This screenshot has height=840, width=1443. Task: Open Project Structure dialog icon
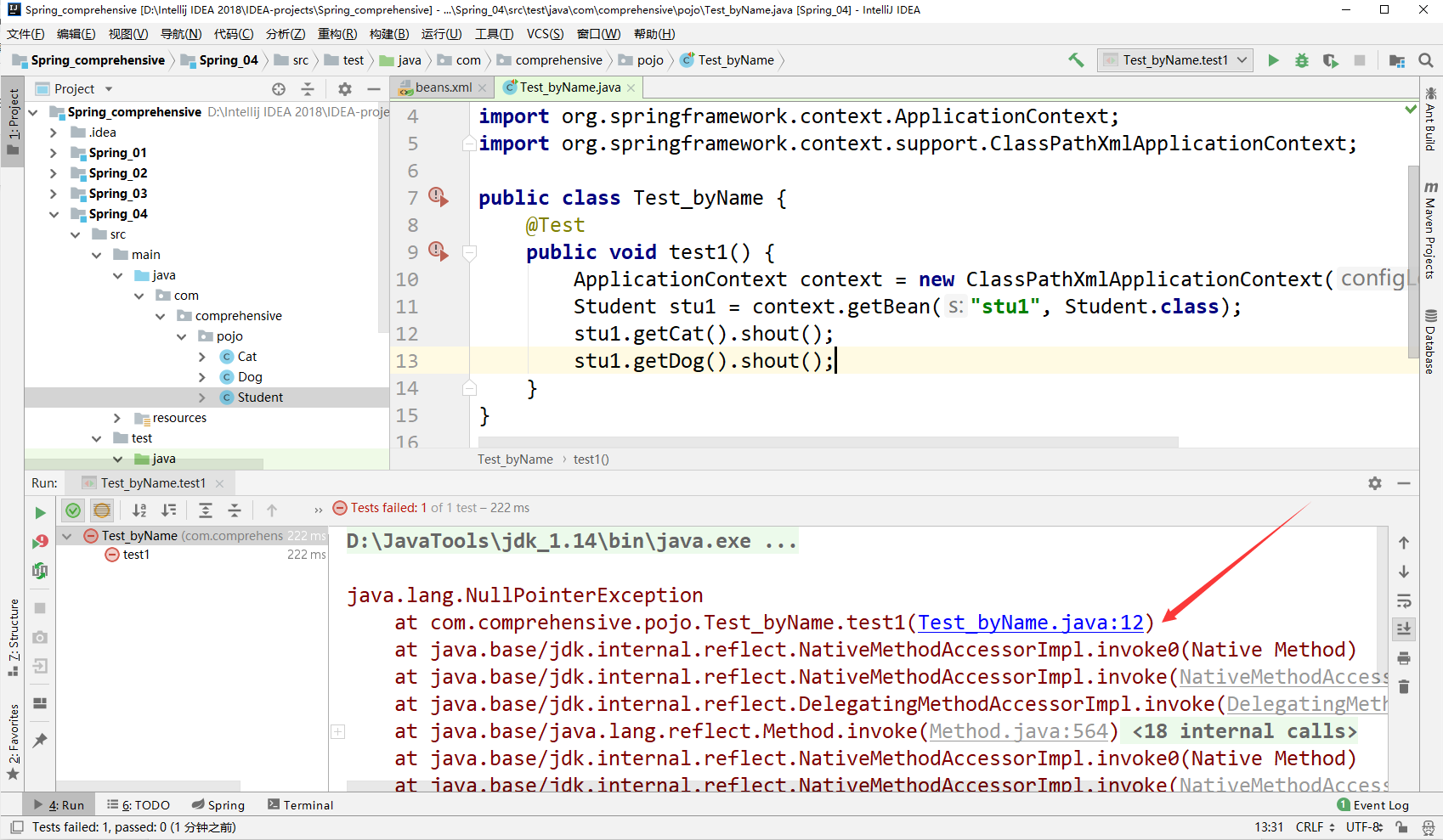(1396, 60)
